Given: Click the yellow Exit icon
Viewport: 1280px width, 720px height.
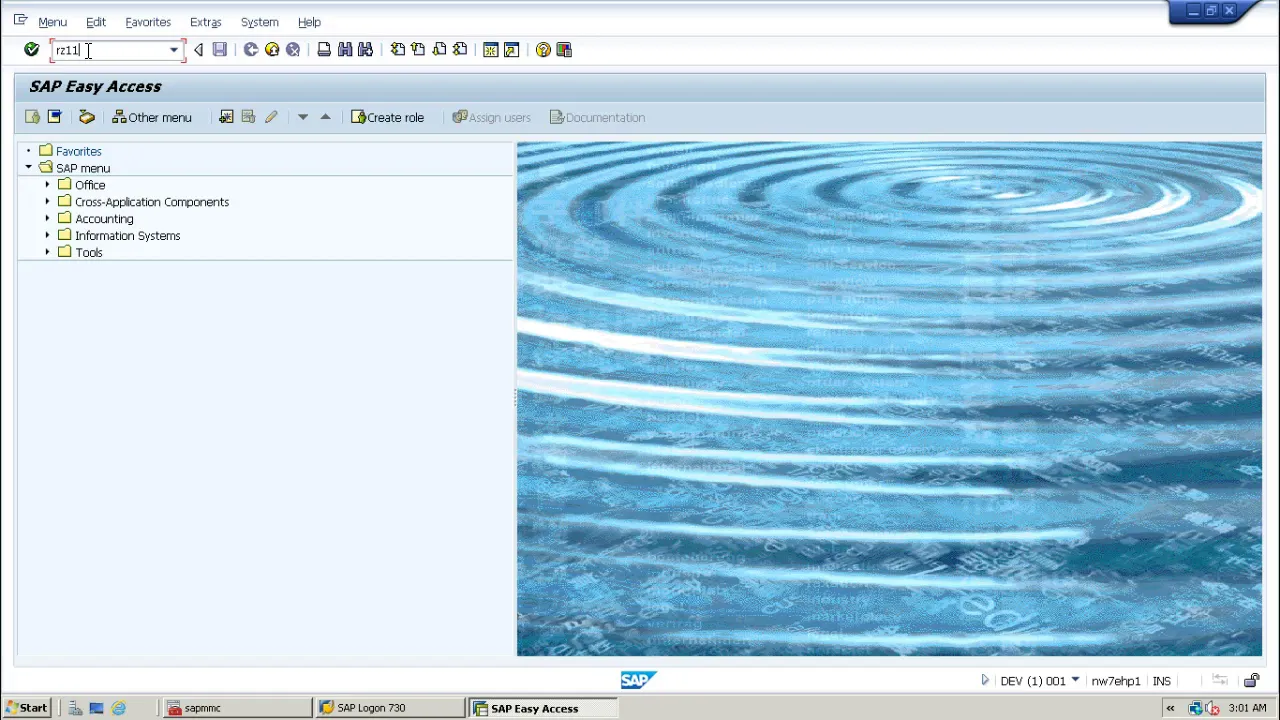Looking at the screenshot, I should coord(272,49).
